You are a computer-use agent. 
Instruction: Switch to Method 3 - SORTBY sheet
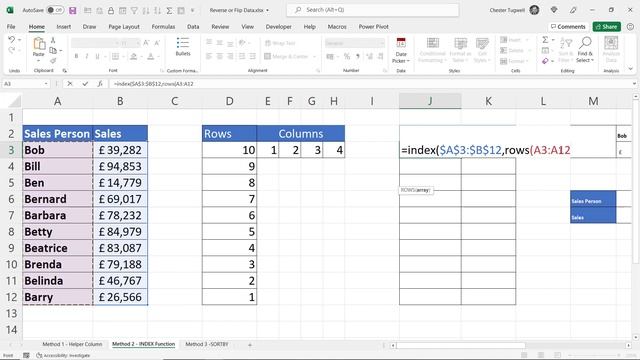207,344
